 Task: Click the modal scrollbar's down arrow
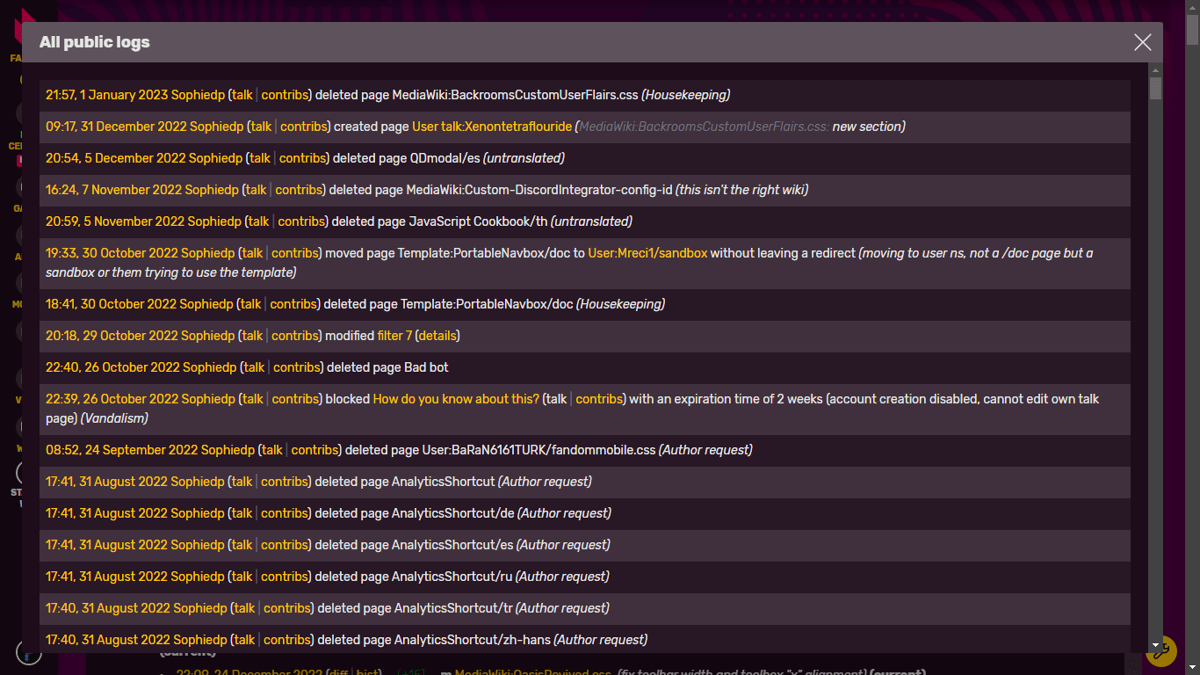1155,644
